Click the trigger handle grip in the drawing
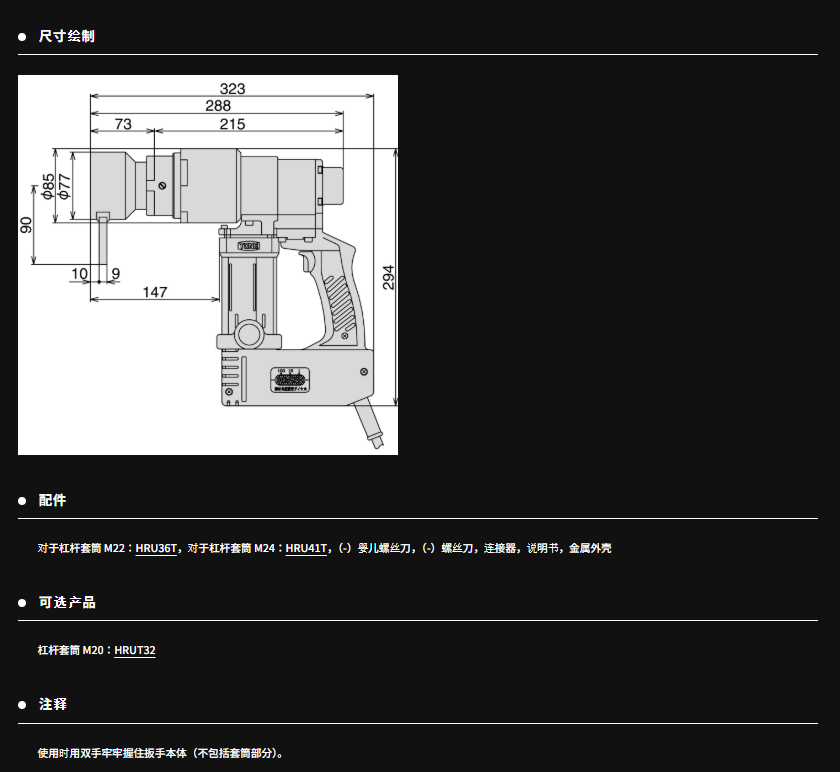The height and width of the screenshot is (772, 840). click(338, 300)
